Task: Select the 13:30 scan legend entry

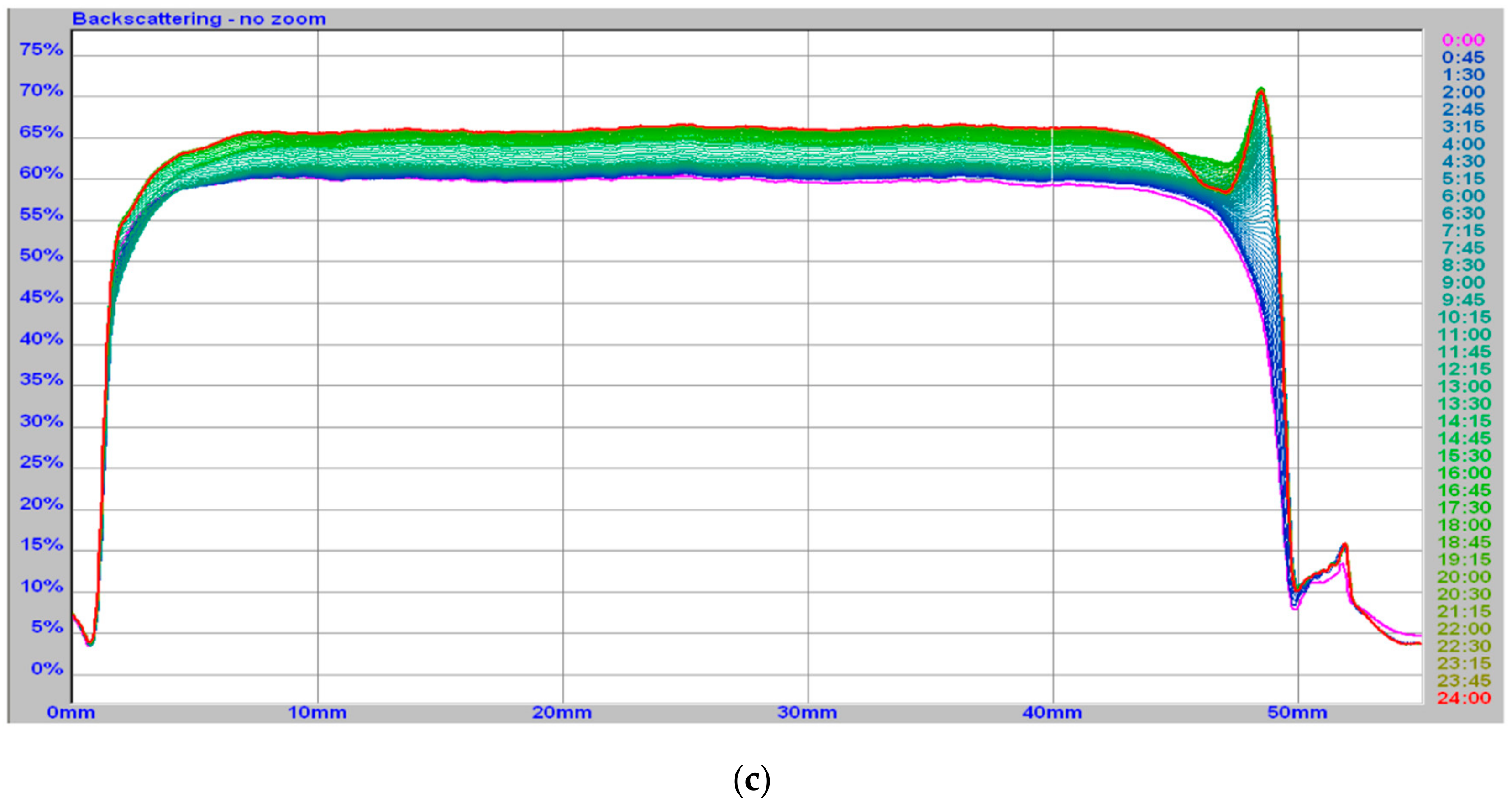Action: point(1464,404)
